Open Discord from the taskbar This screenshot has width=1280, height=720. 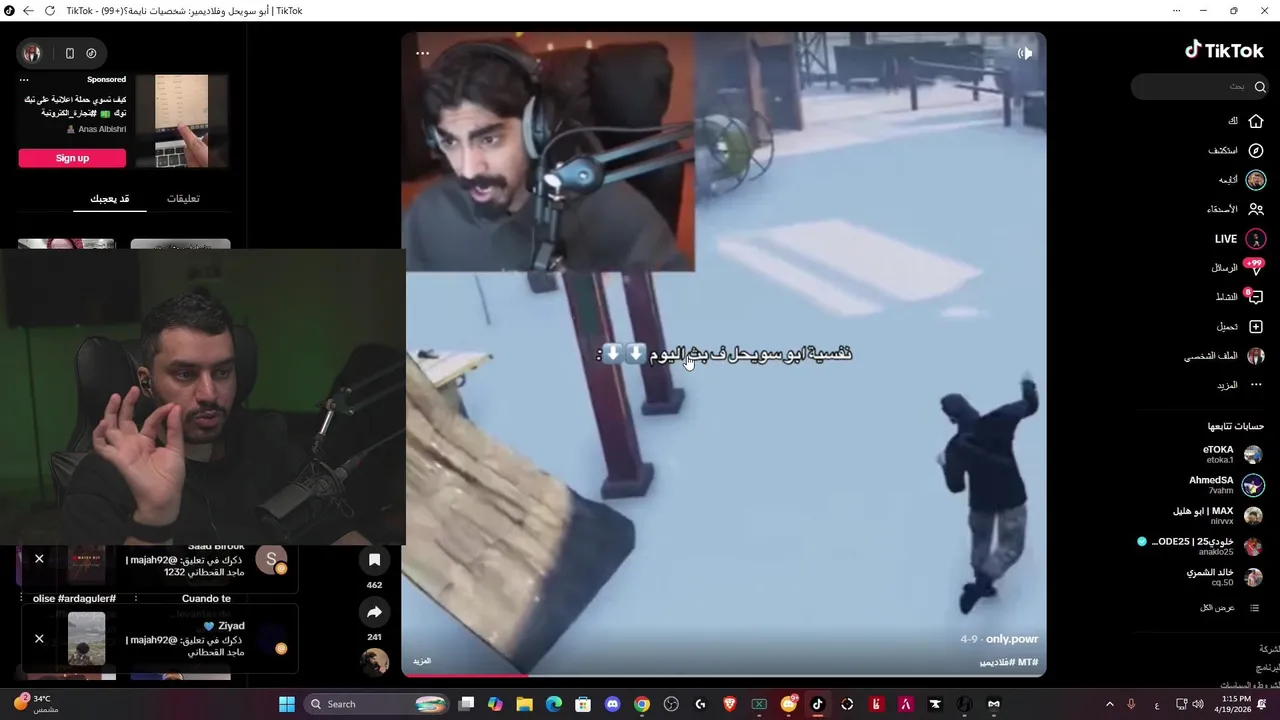click(612, 704)
